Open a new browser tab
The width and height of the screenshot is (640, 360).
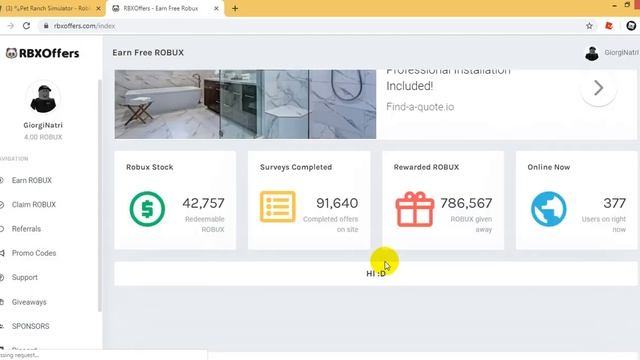click(x=235, y=8)
